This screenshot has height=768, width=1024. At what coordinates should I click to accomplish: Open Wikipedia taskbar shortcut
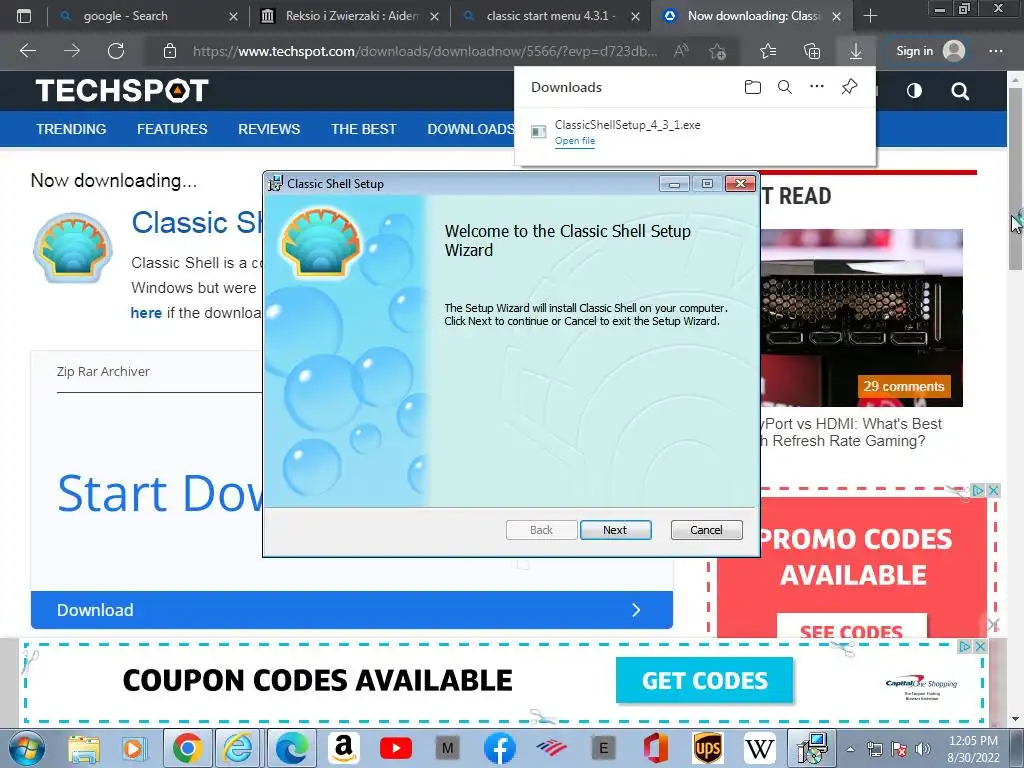[760, 748]
